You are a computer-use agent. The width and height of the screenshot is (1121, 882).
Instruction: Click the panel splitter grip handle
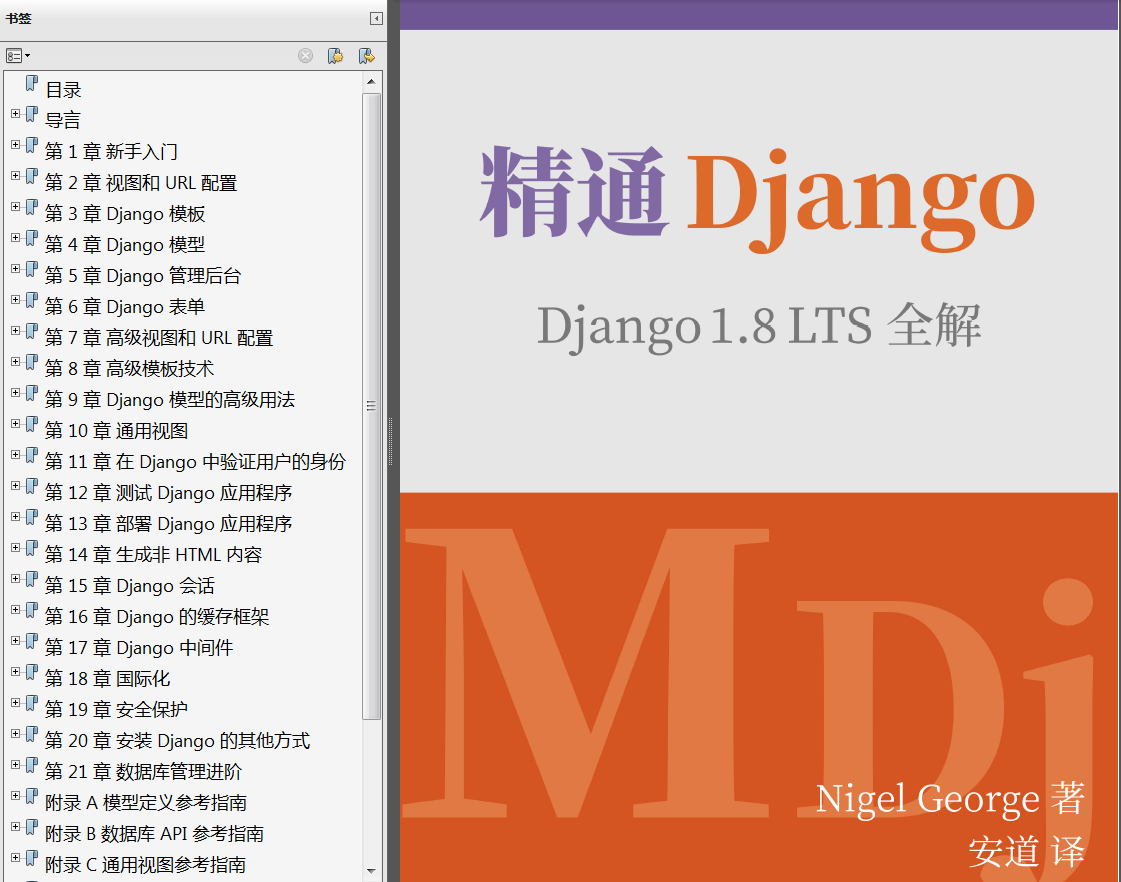(390, 441)
